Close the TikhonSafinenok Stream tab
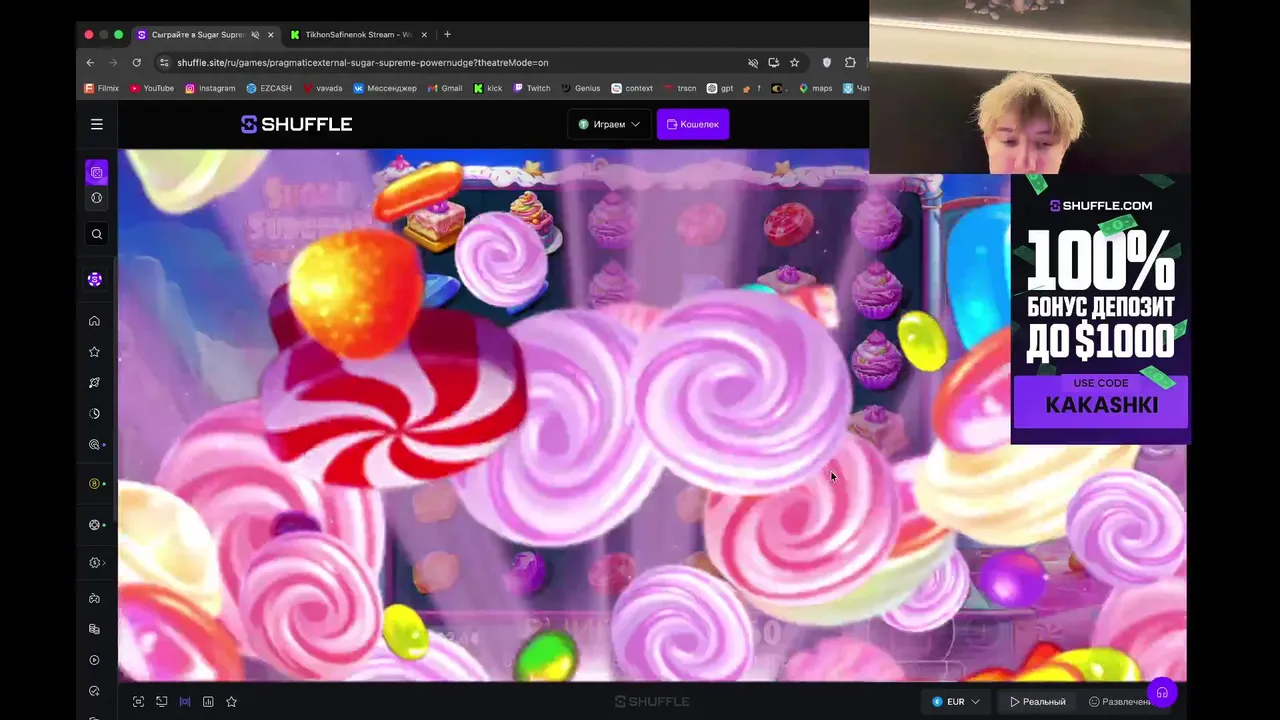Screen dimensions: 1280x720 [424, 35]
